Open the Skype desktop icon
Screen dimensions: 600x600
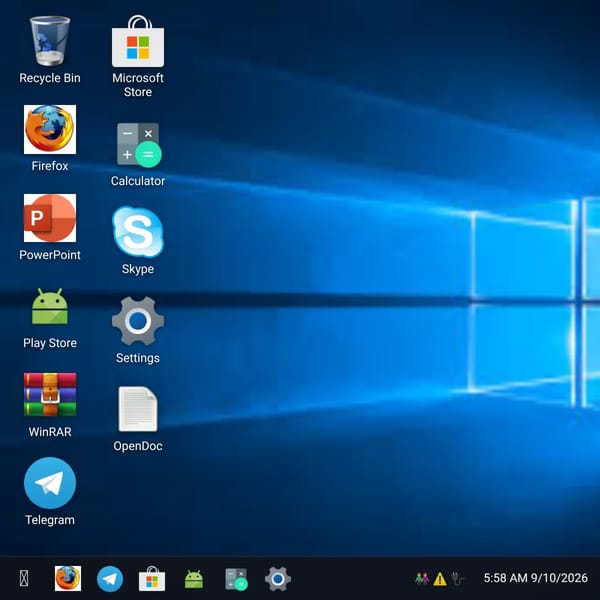click(138, 232)
